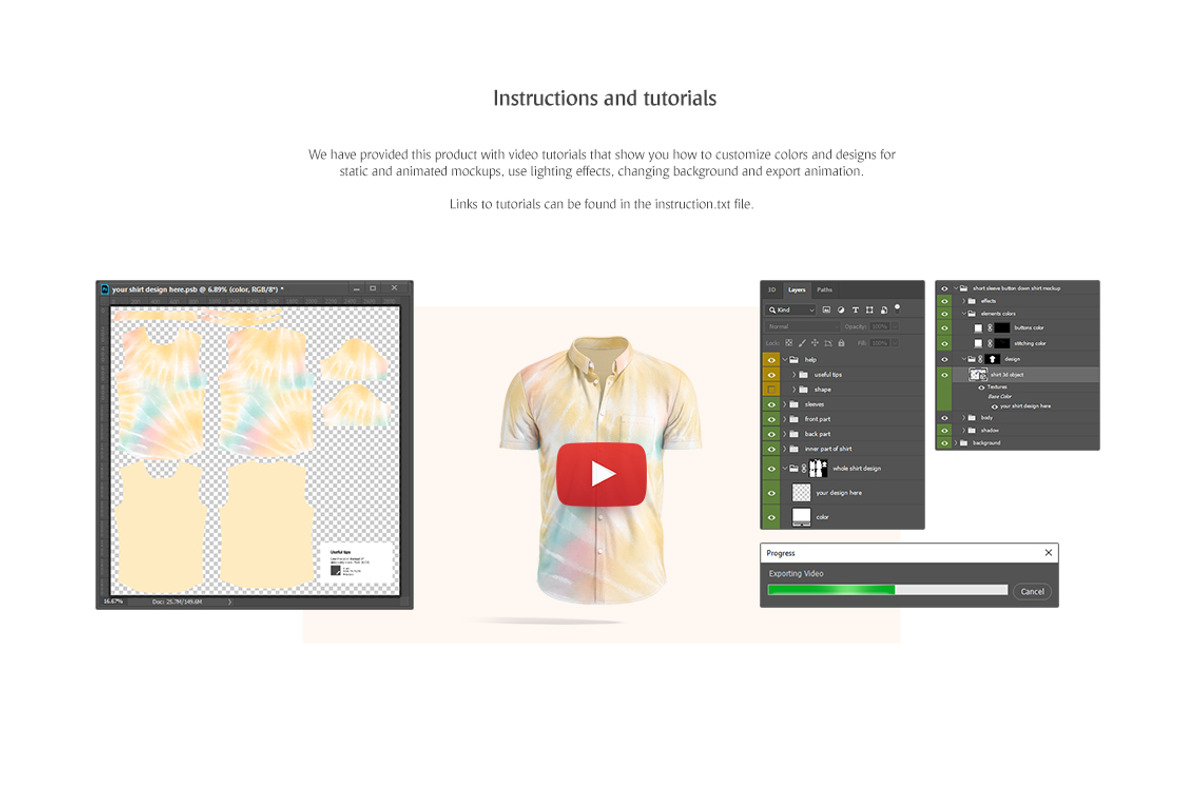Enable the smart object filter icon
1200x800 pixels.
[884, 310]
